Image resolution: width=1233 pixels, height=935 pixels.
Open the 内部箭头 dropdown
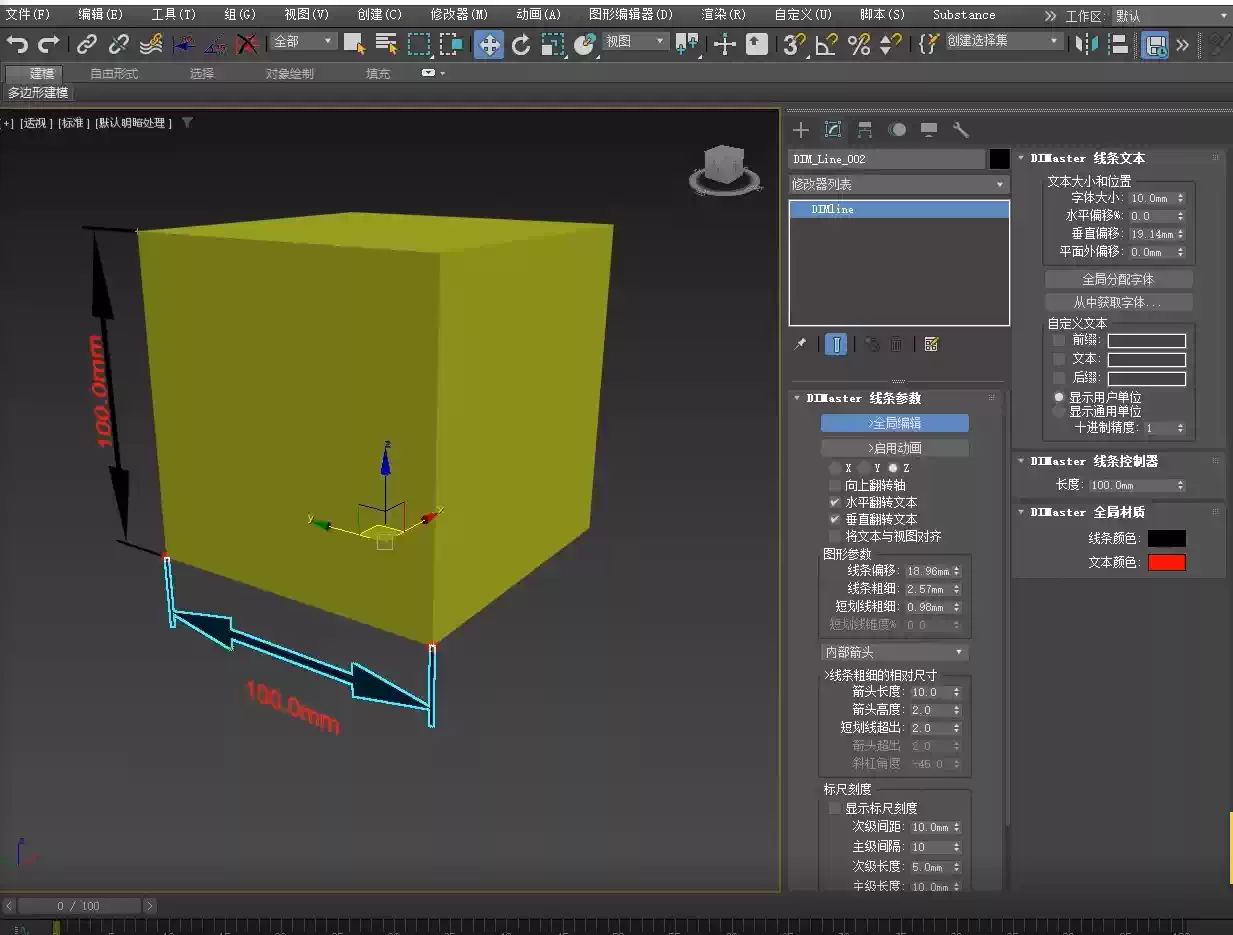894,652
